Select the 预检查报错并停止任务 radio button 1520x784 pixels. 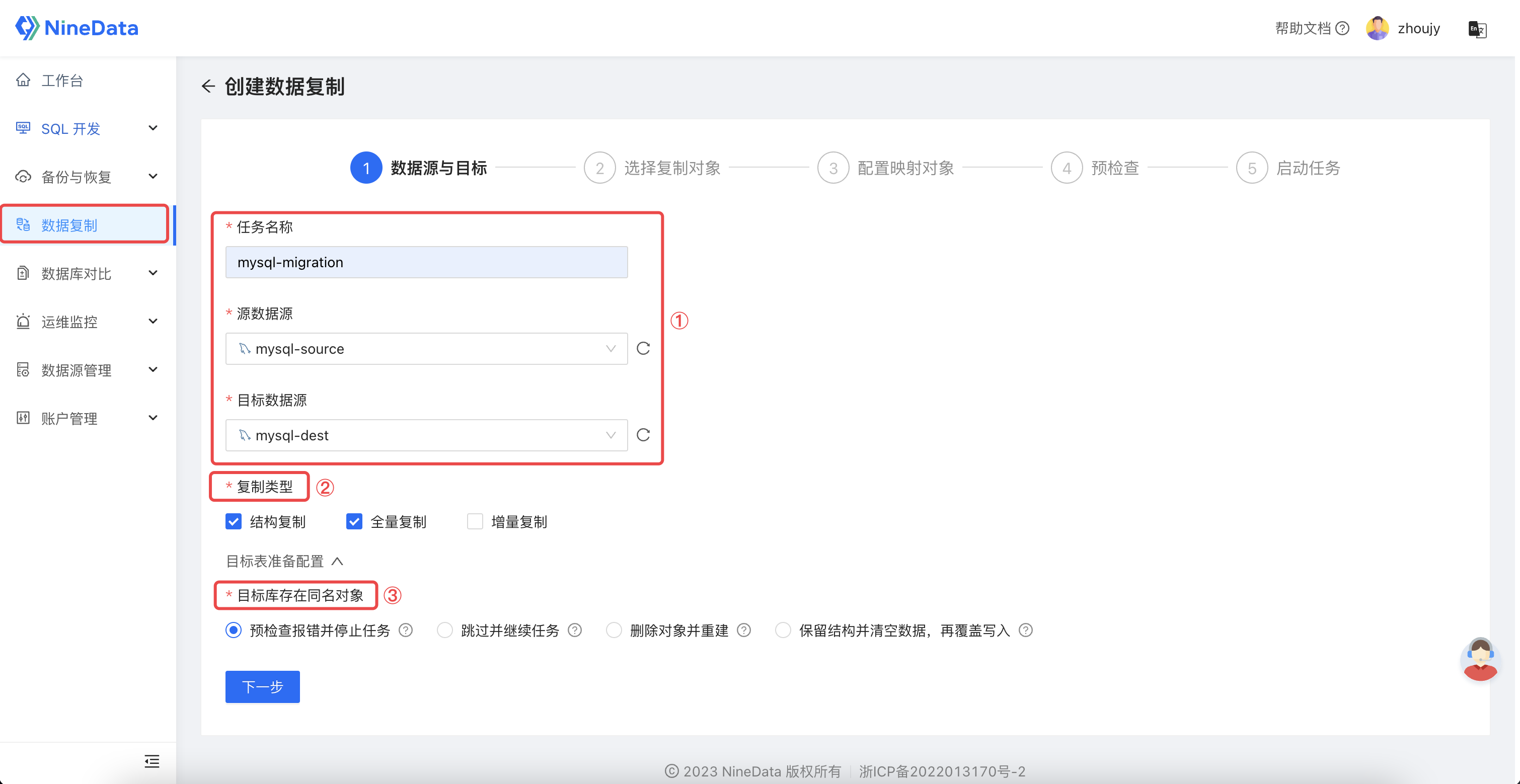click(234, 631)
